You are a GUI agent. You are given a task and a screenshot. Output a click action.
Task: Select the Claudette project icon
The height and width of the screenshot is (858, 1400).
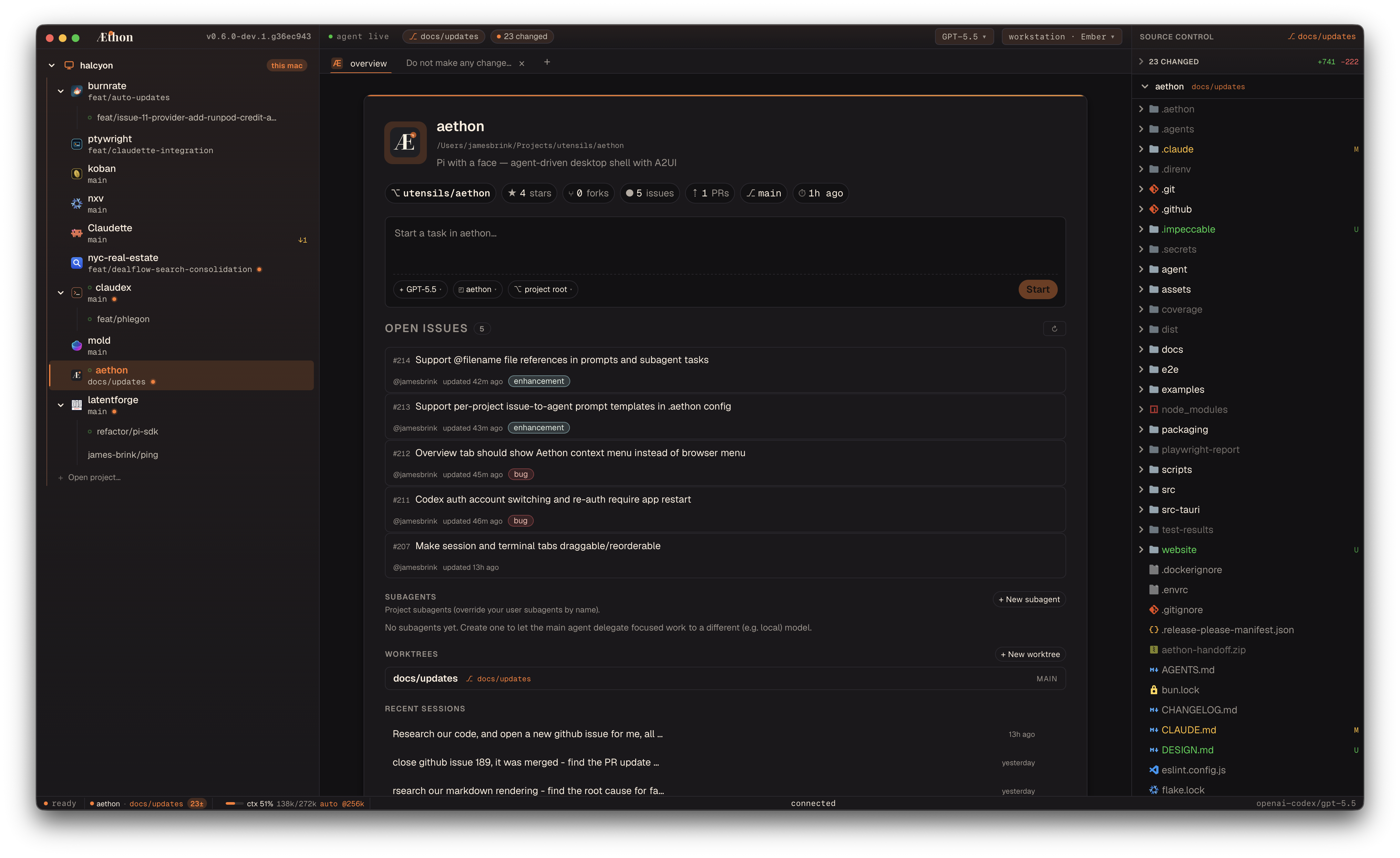(77, 233)
